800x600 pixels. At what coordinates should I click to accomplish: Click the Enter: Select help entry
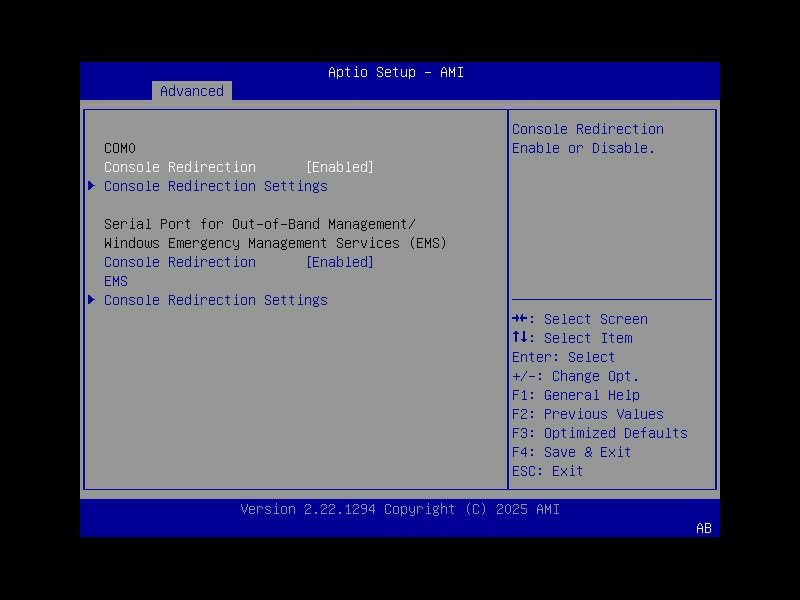pos(557,357)
